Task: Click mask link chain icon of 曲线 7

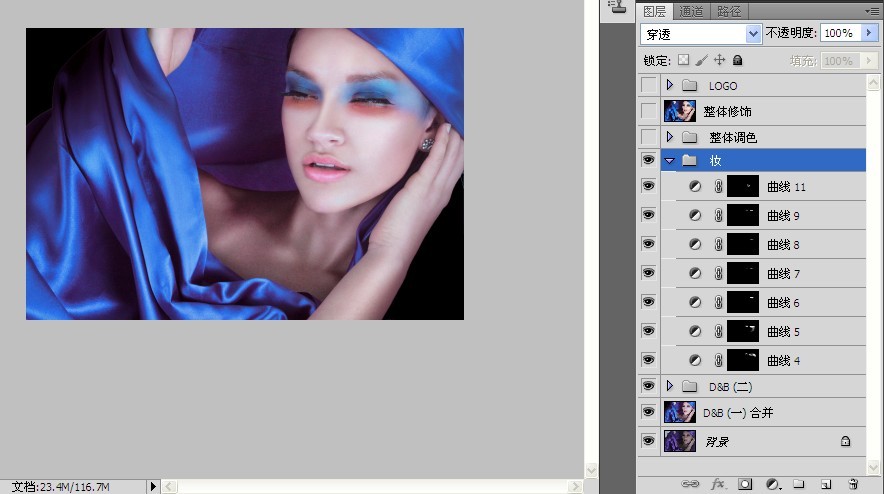Action: click(718, 273)
